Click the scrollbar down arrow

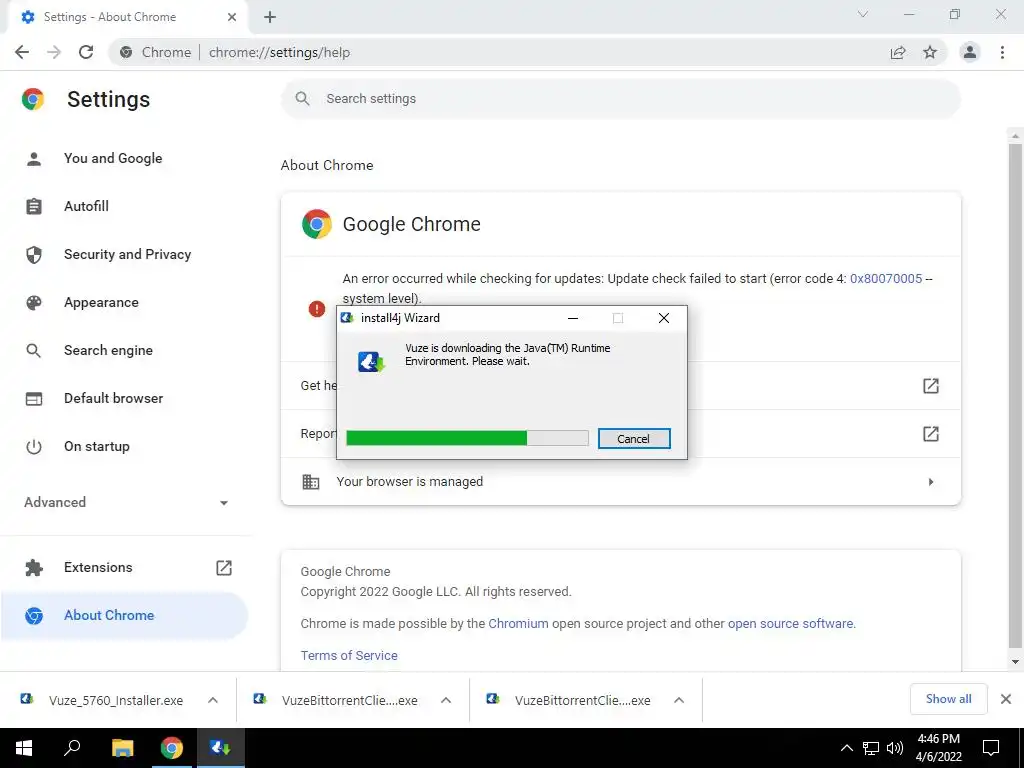pyautogui.click(x=1015, y=662)
